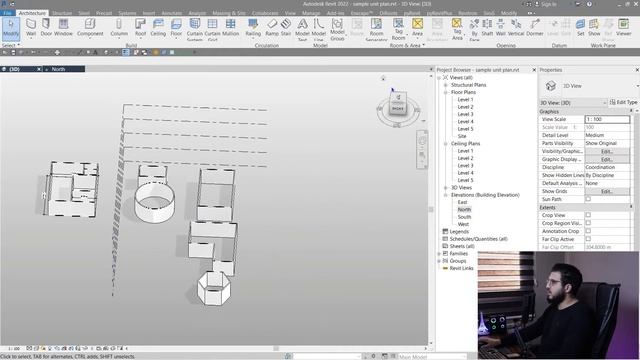
Task: Expand the 3D Views node
Action: click(446, 188)
